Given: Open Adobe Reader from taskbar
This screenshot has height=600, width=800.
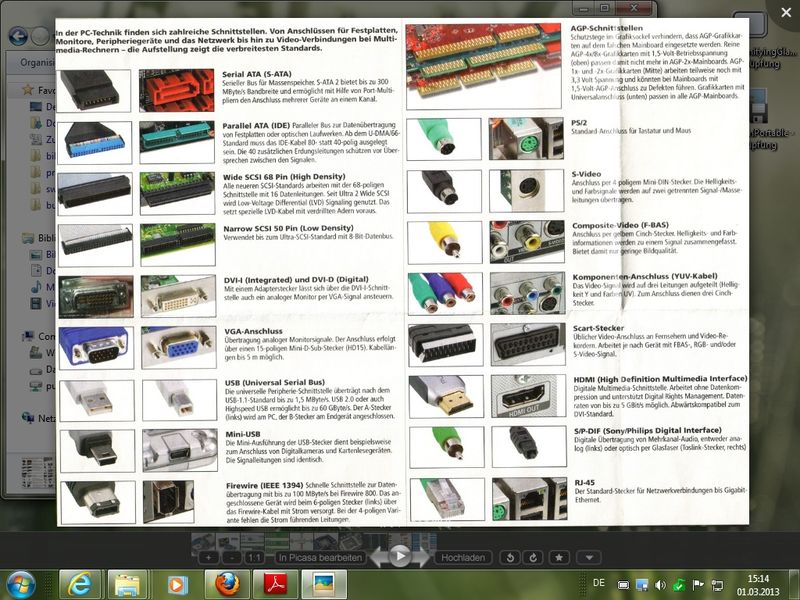Looking at the screenshot, I should 274,585.
